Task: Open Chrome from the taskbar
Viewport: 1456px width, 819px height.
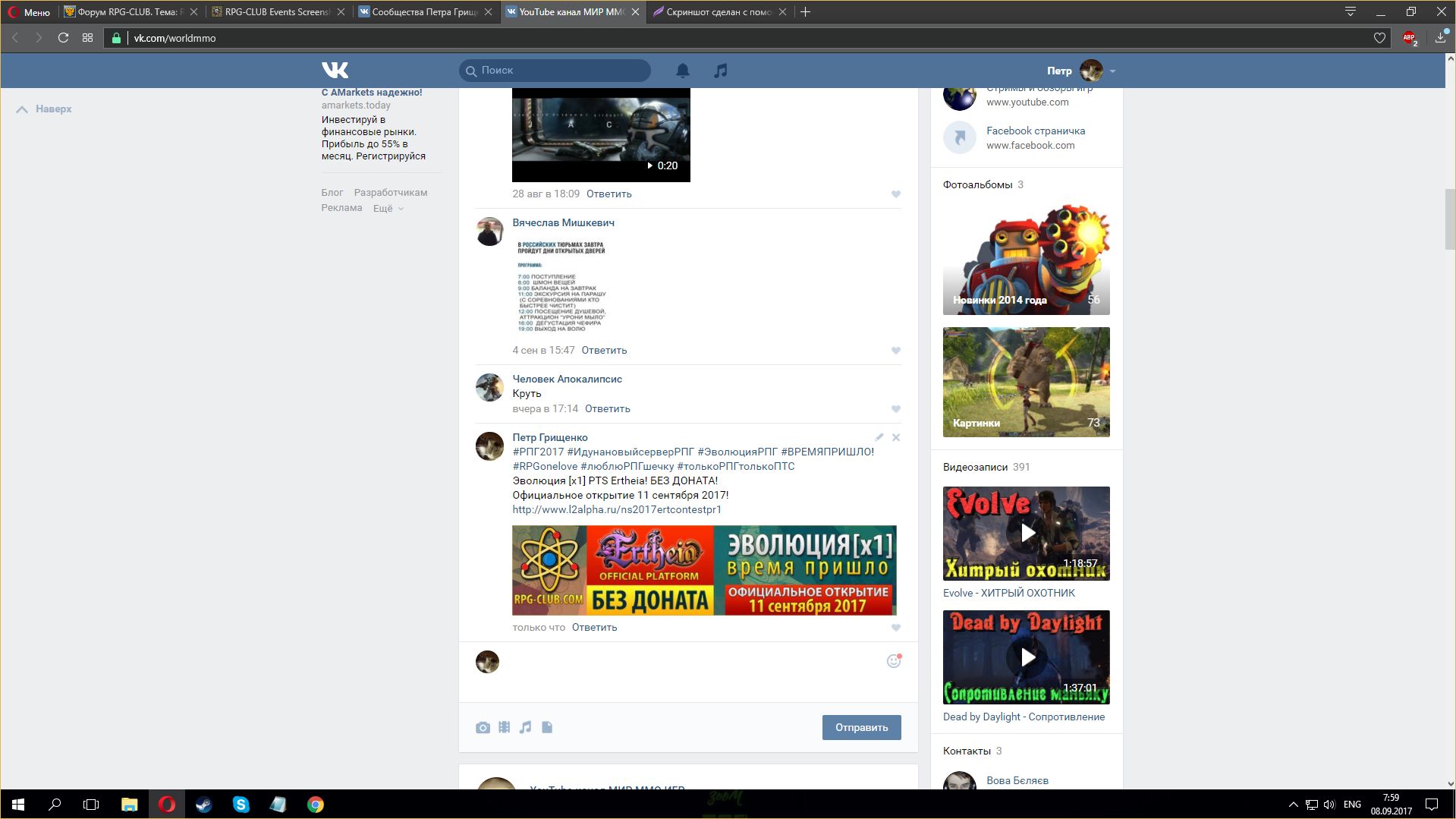Action: (315, 805)
